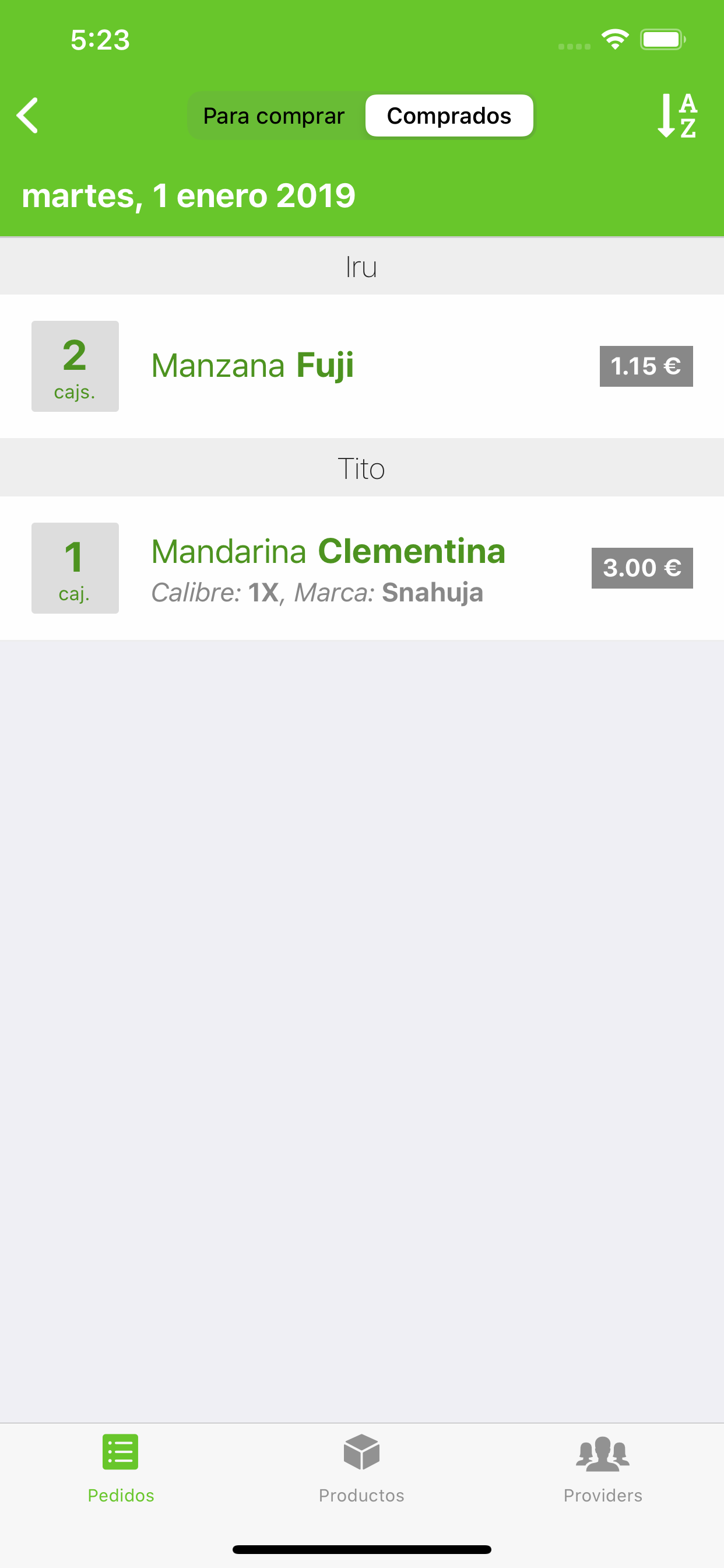Tap the WiFi status icon
Screen dimensions: 724x1568
pos(615,40)
